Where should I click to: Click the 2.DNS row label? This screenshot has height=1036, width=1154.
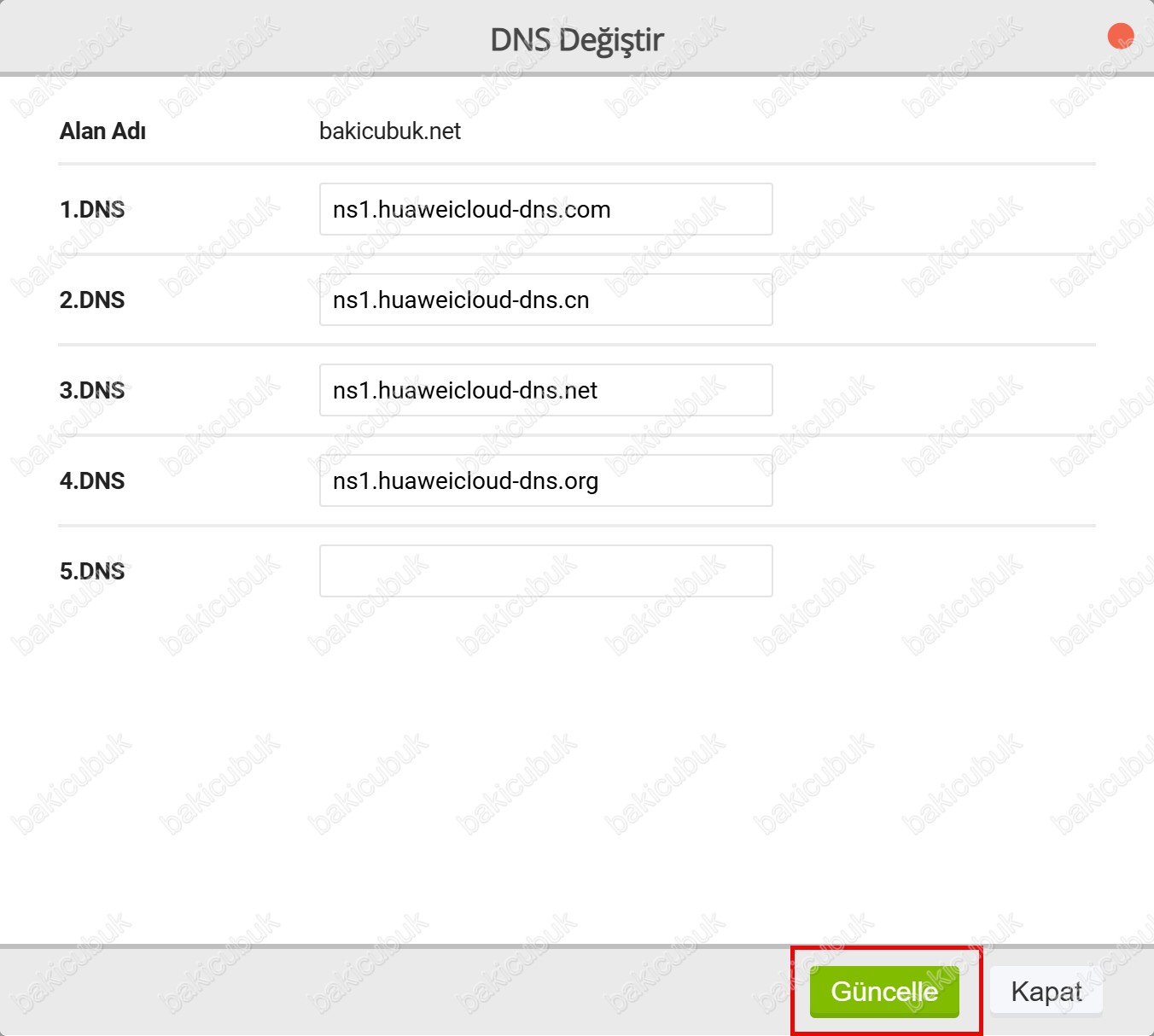(92, 300)
